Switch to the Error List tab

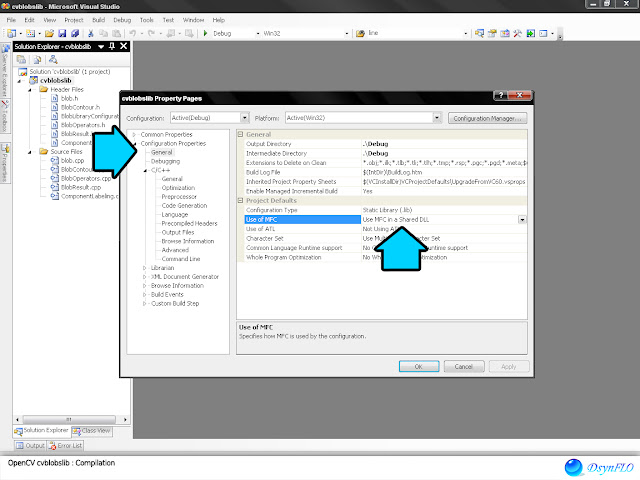pyautogui.click(x=65, y=445)
